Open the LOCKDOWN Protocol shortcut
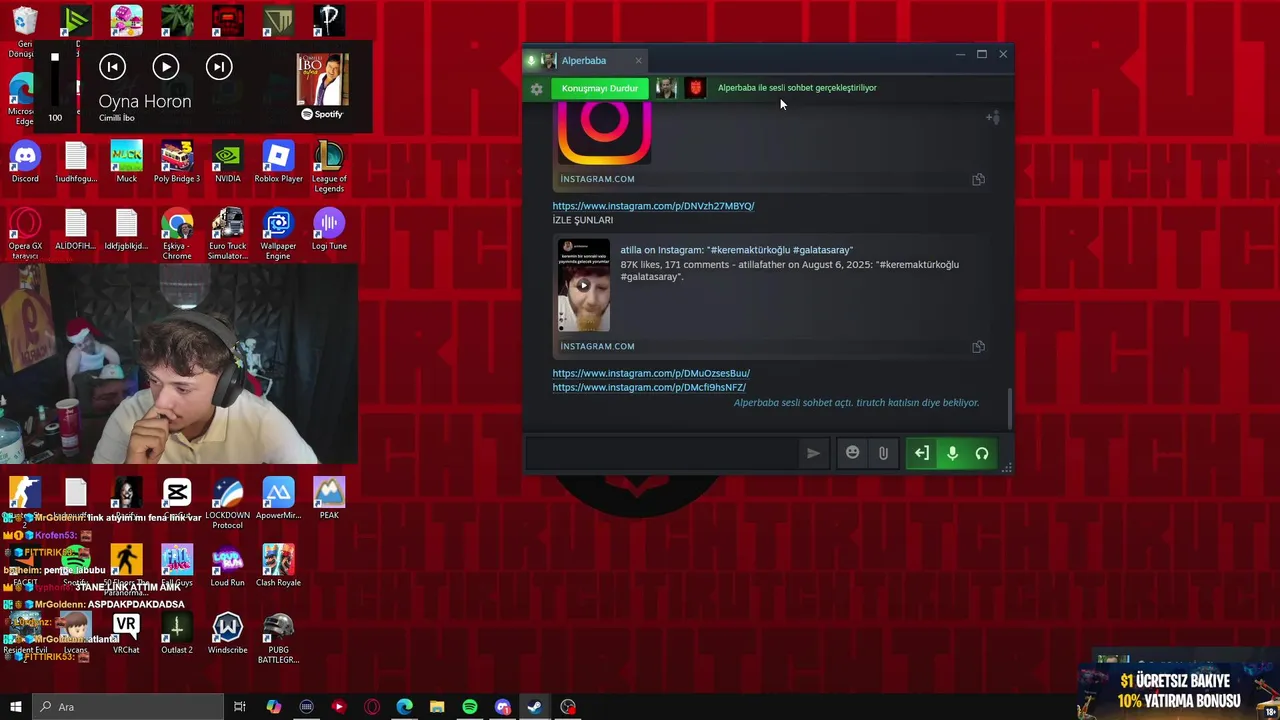This screenshot has height=720, width=1280. tap(228, 503)
